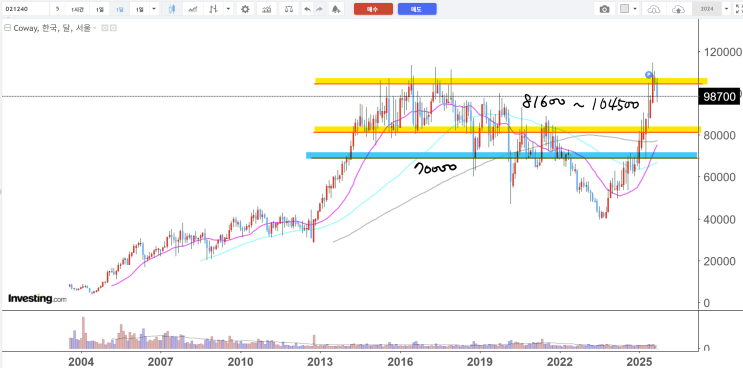Viewport: 743px width, 368px height.
Task: Open the Coway legend title dropdown
Action: pos(95,28)
